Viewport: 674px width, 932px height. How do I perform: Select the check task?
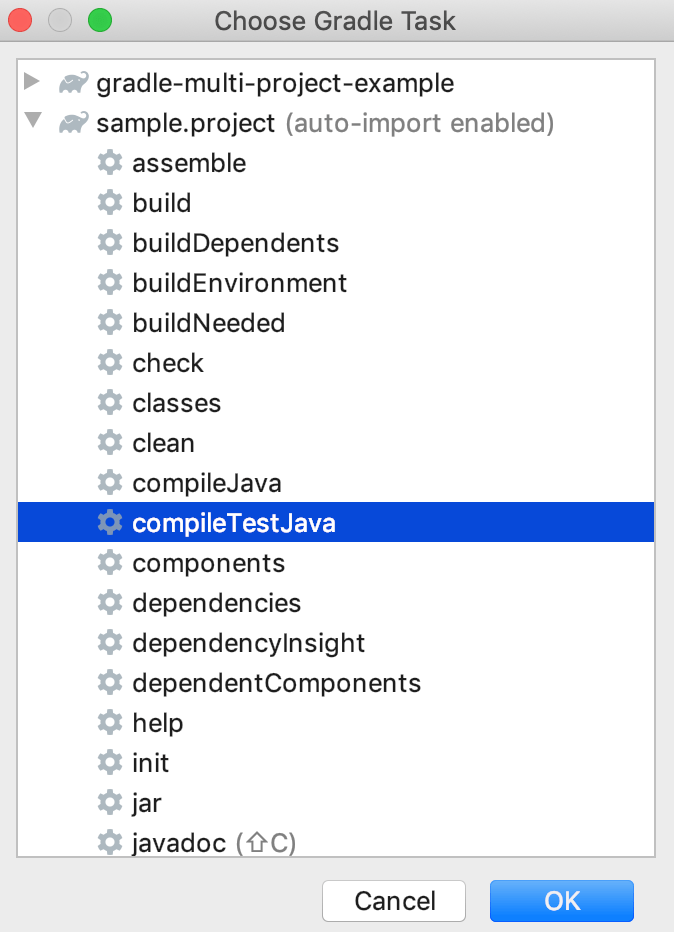pos(167,362)
